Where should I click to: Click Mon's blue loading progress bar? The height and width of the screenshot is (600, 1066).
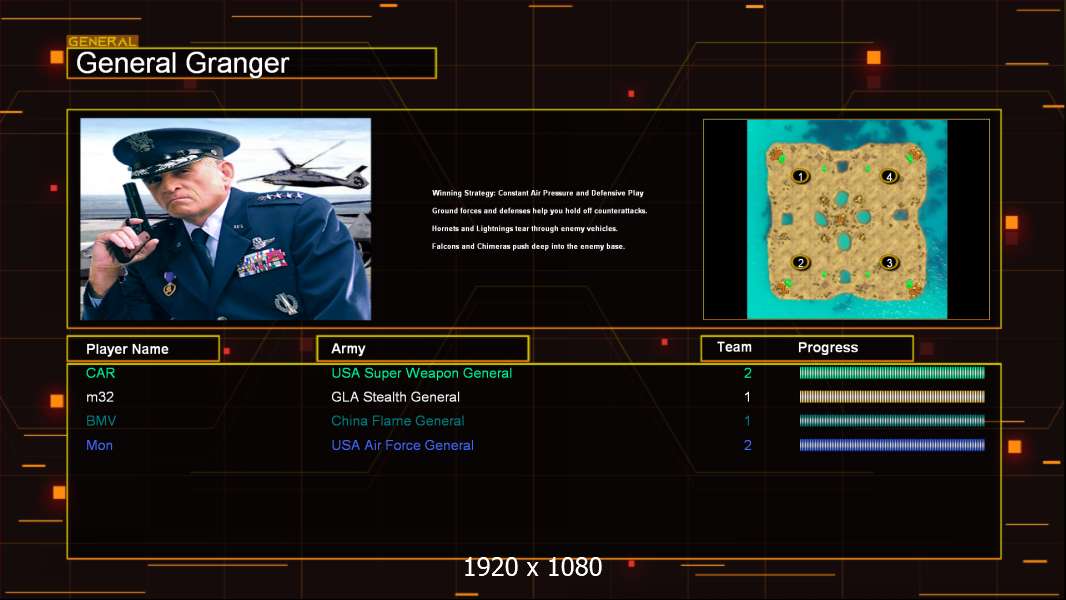892,445
